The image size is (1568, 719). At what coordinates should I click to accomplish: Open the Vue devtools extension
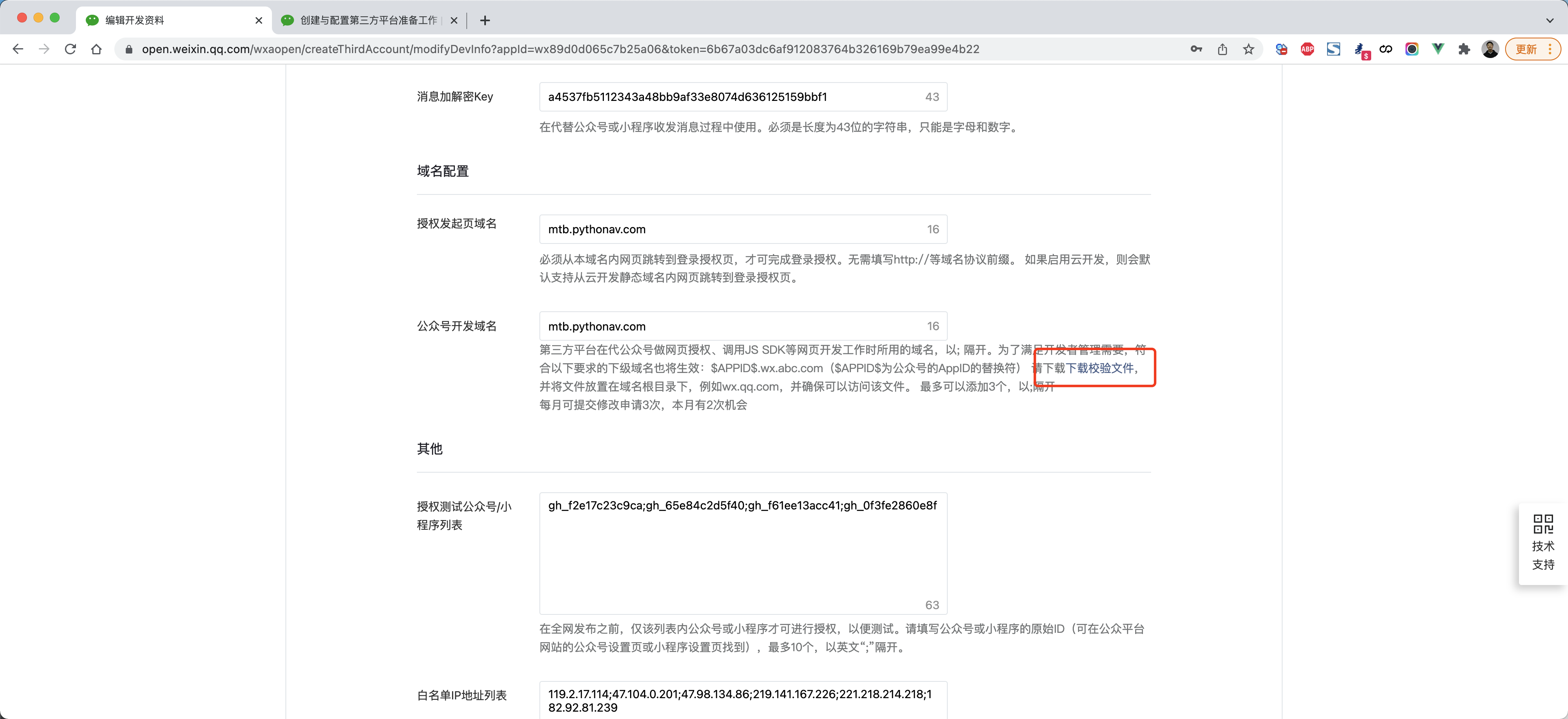coord(1438,49)
